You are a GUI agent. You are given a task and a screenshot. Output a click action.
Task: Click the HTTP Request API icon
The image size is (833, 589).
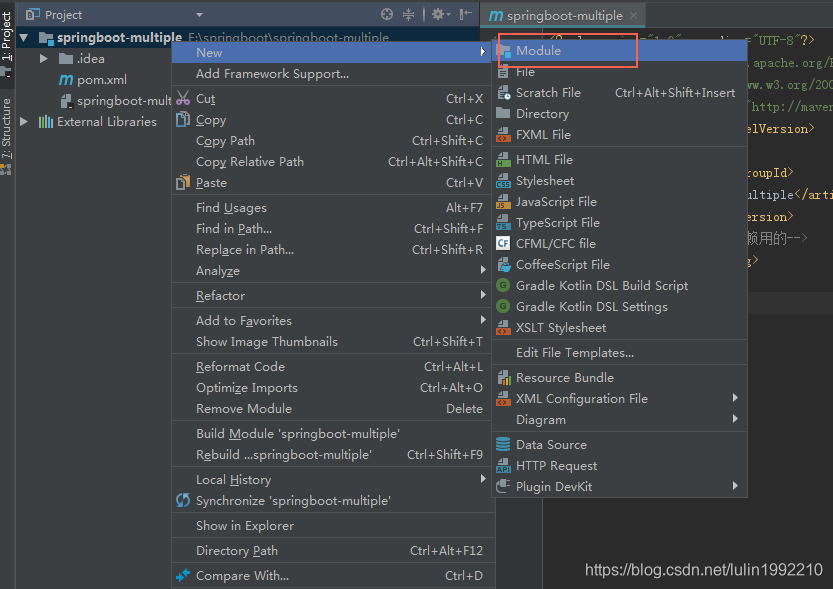pyautogui.click(x=503, y=466)
